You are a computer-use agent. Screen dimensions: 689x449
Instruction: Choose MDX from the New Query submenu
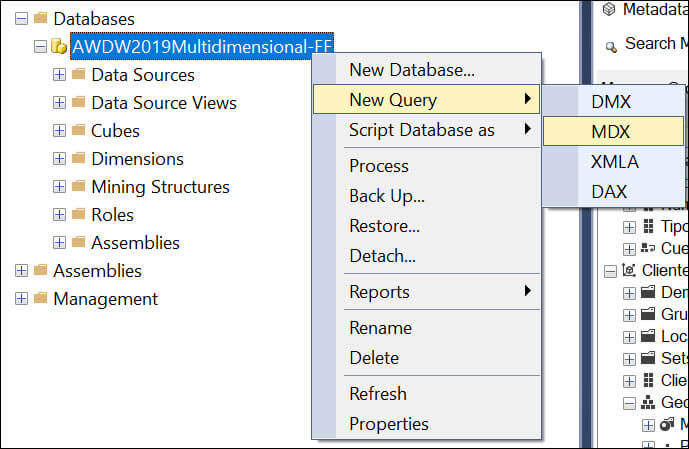tap(612, 131)
